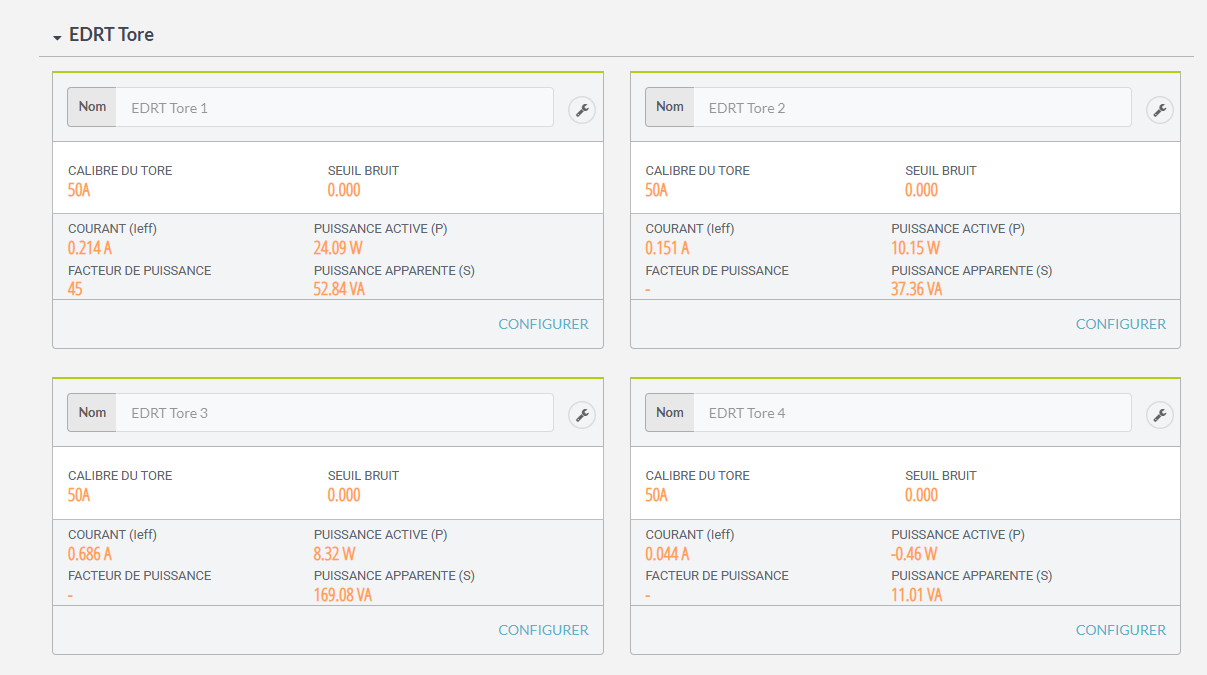Click CONFIGURER in the EDRT Tore 2 card
The width and height of the screenshot is (1207, 675).
pos(1120,324)
